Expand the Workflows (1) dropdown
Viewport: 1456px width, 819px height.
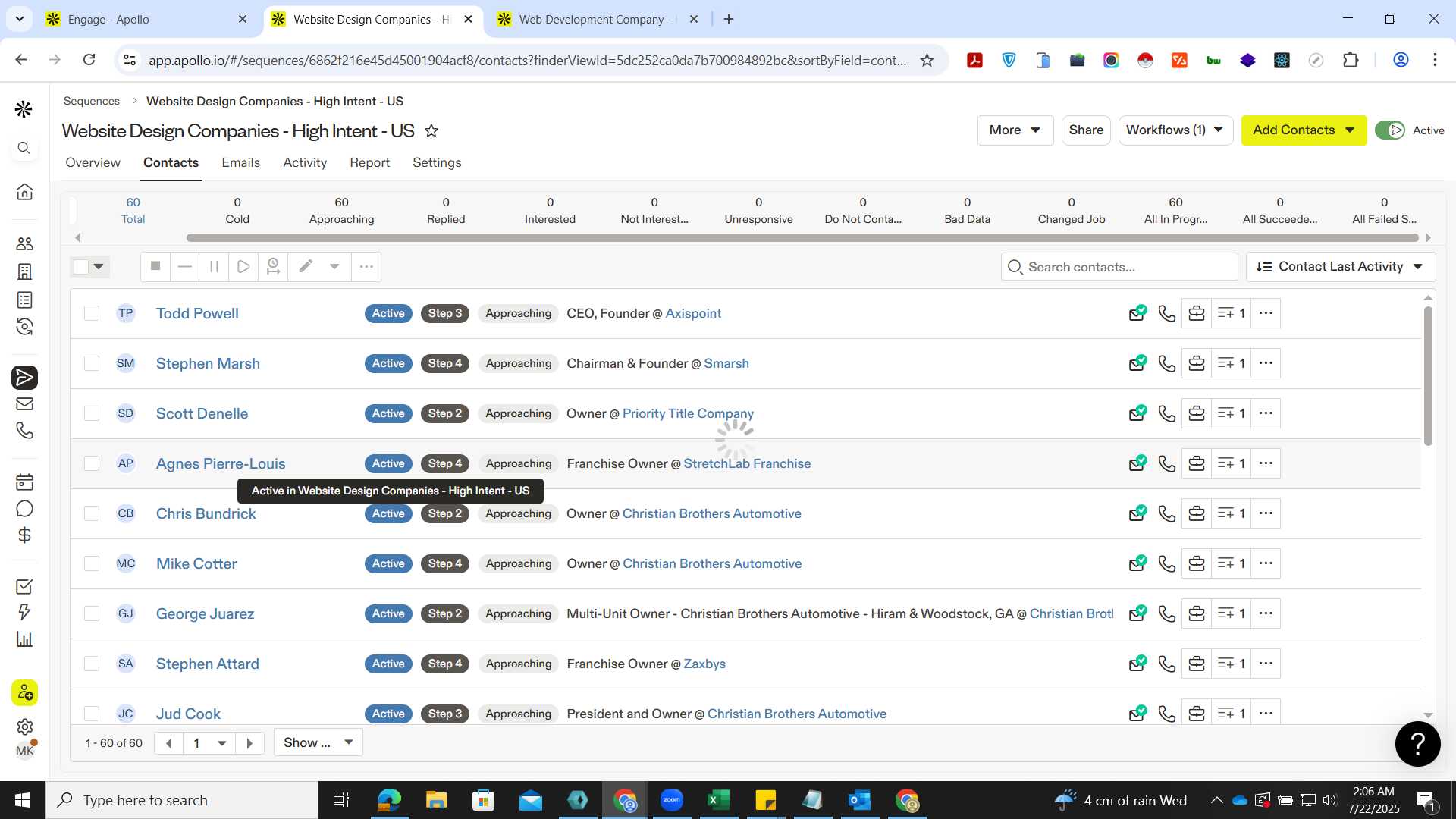tap(1175, 130)
